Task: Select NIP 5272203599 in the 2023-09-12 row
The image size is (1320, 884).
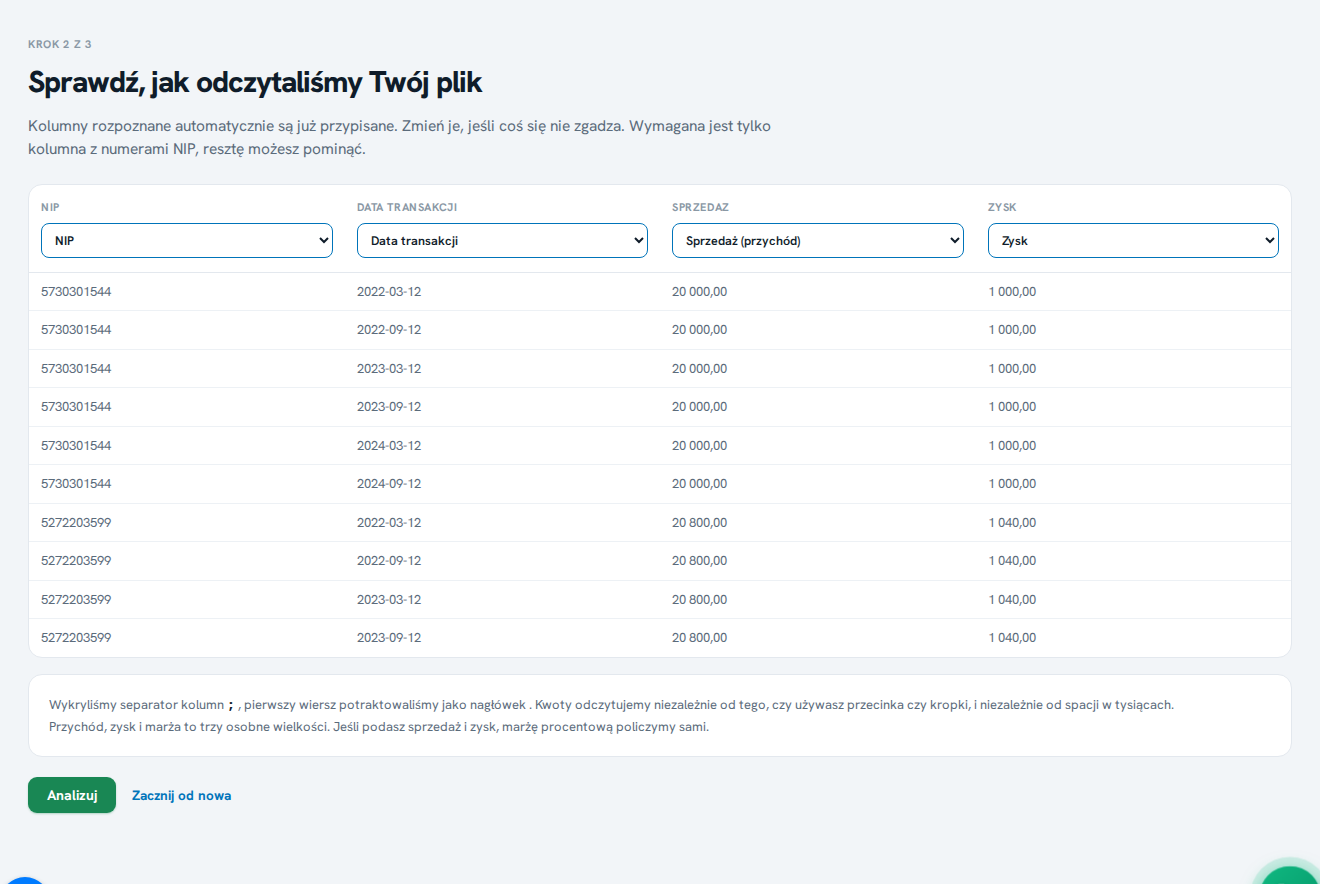Action: point(76,638)
